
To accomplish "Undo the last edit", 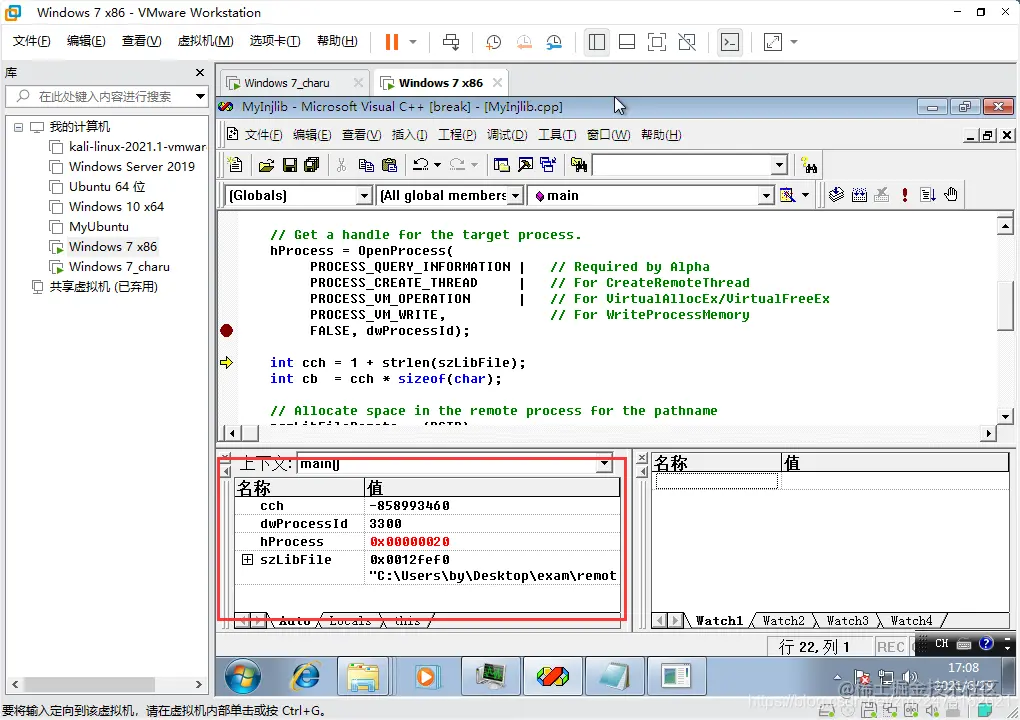I will [421, 165].
